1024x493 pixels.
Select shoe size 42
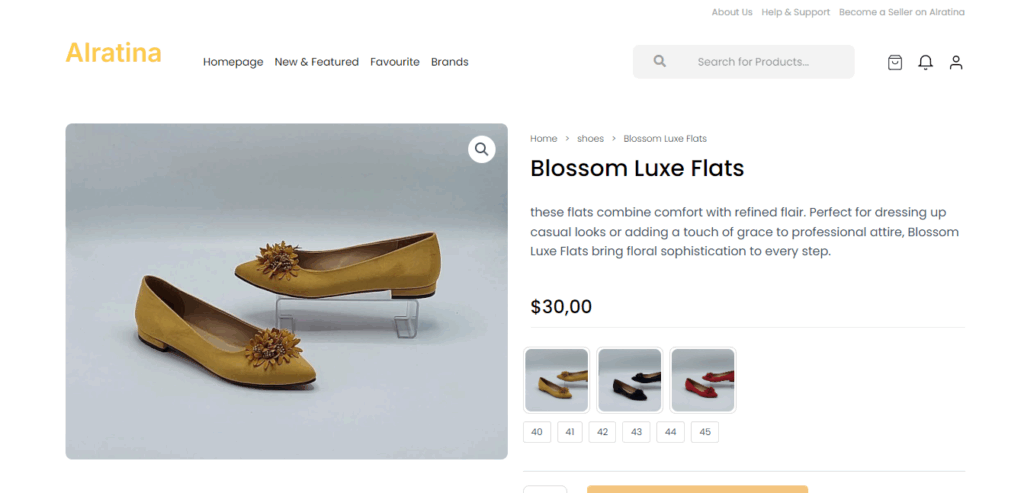coord(602,432)
